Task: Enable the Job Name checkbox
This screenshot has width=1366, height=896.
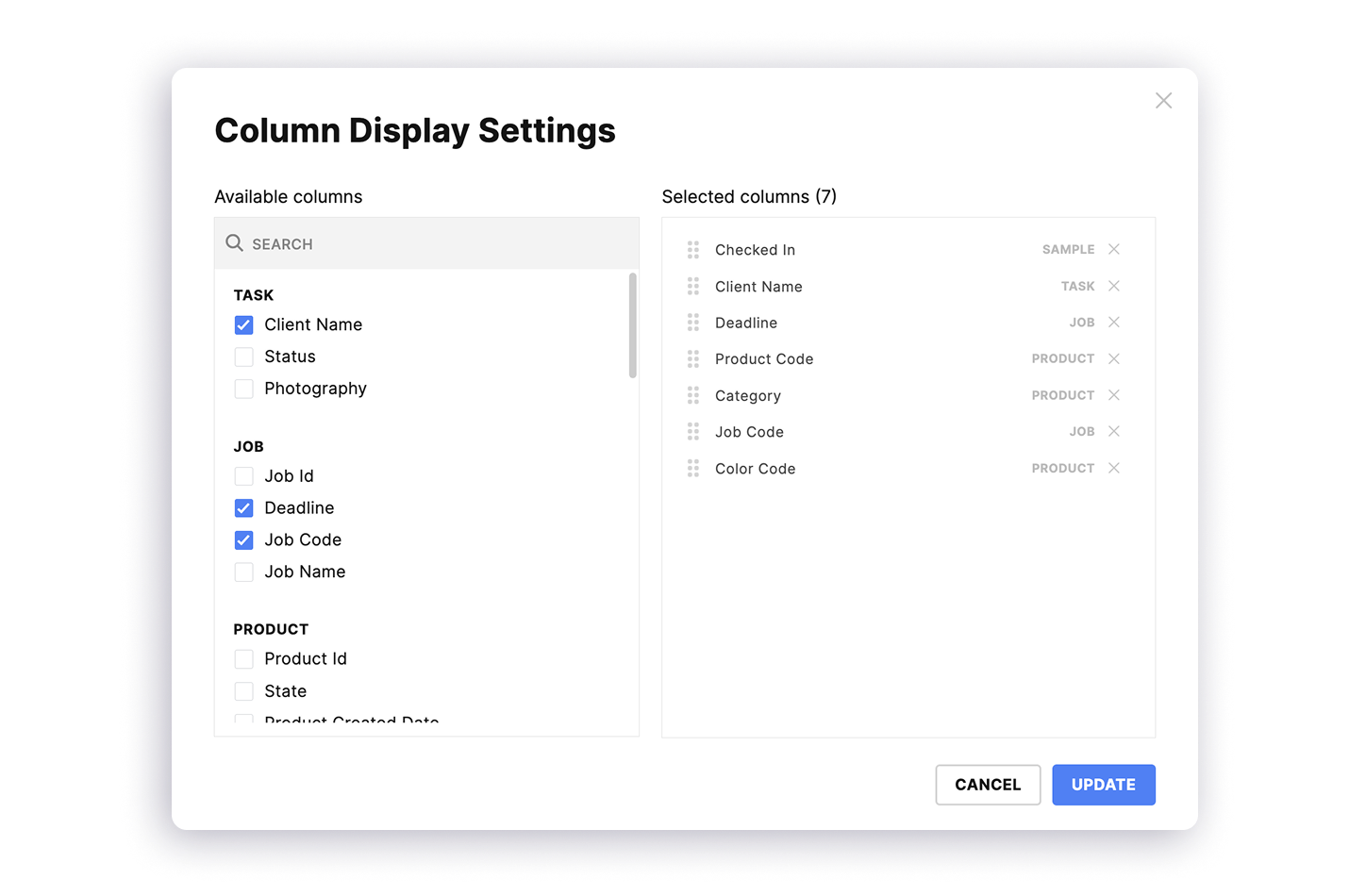Action: tap(243, 572)
